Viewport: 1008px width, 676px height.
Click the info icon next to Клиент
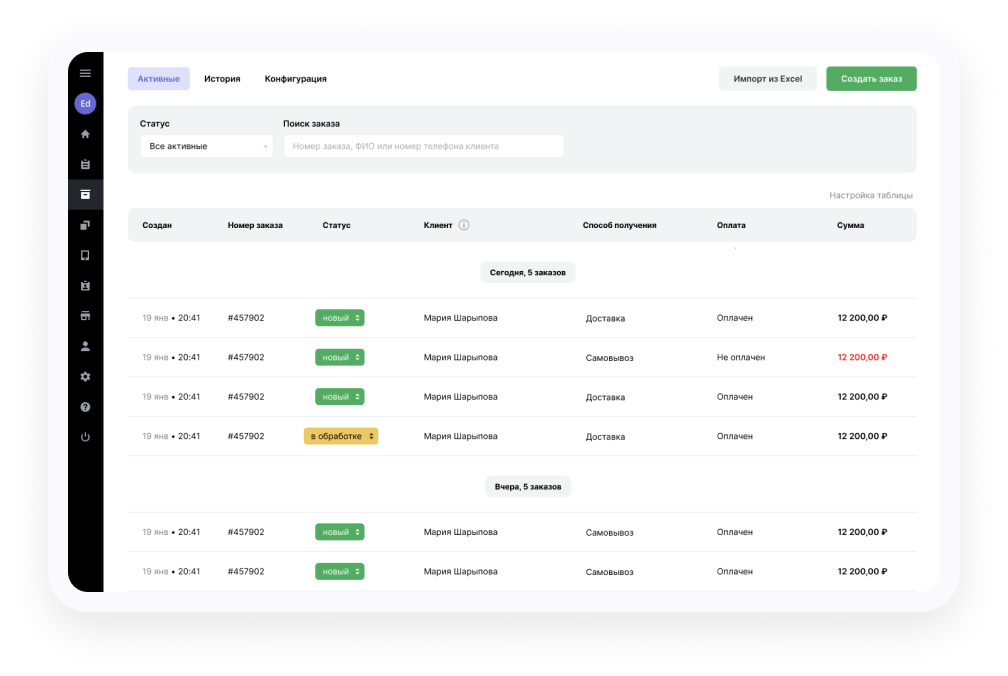point(464,225)
